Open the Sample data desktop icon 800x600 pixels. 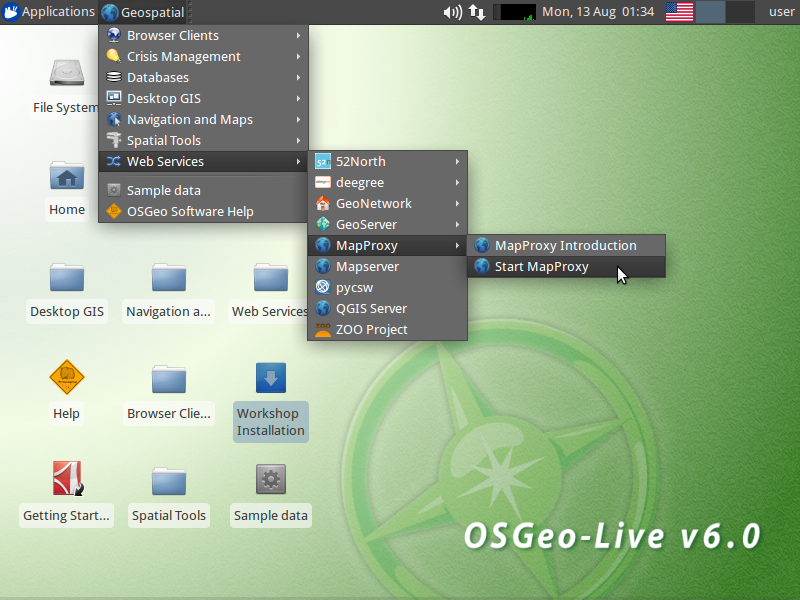coord(271,479)
